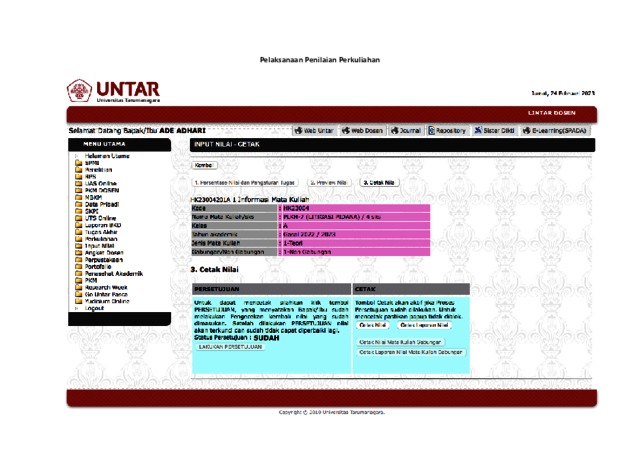Select the Cetak Nilai step tab
Screen dimensions: 640x452
(378, 183)
